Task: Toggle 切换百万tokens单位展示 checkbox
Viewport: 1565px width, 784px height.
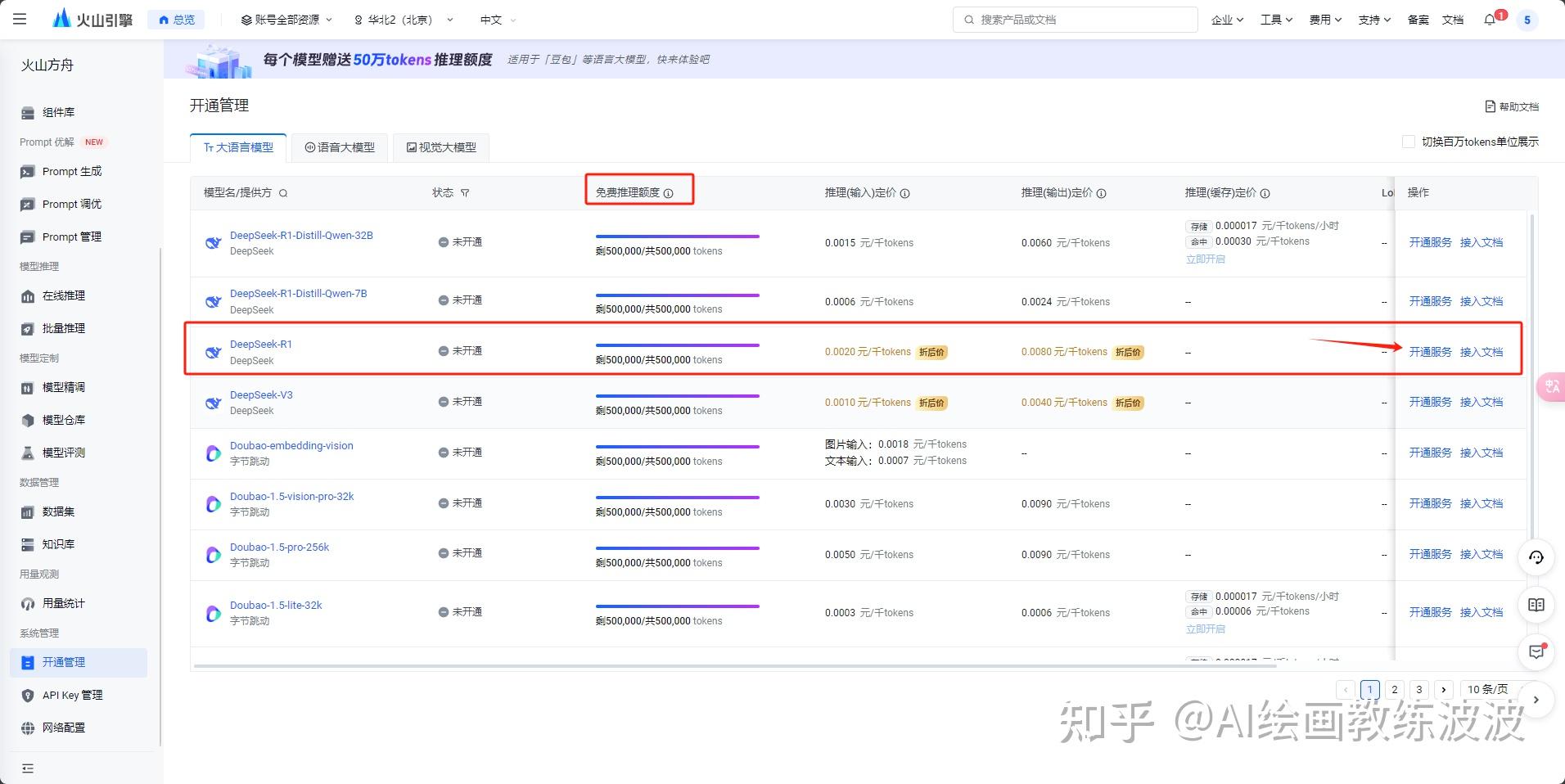Action: coord(1409,142)
